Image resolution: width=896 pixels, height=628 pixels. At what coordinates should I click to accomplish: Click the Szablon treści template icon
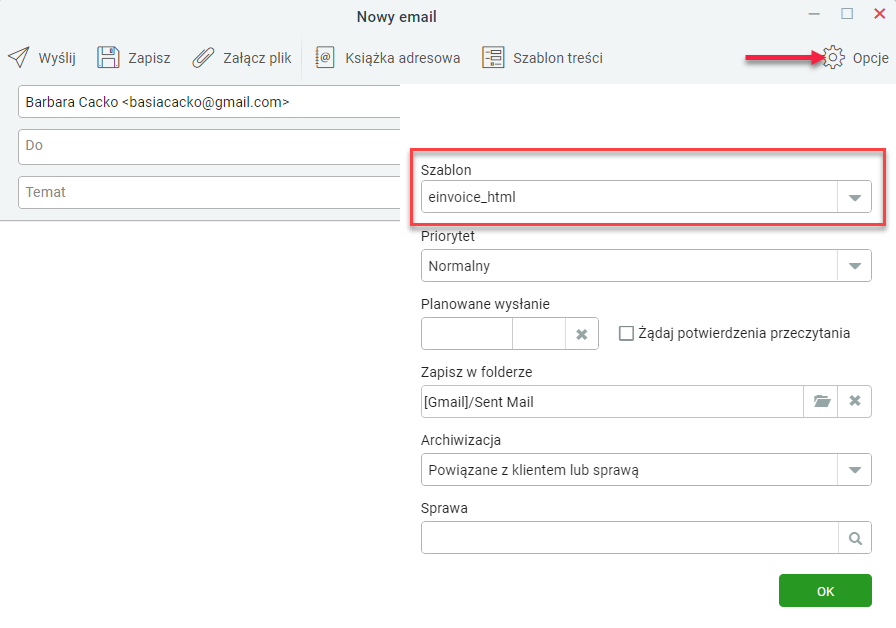point(493,58)
